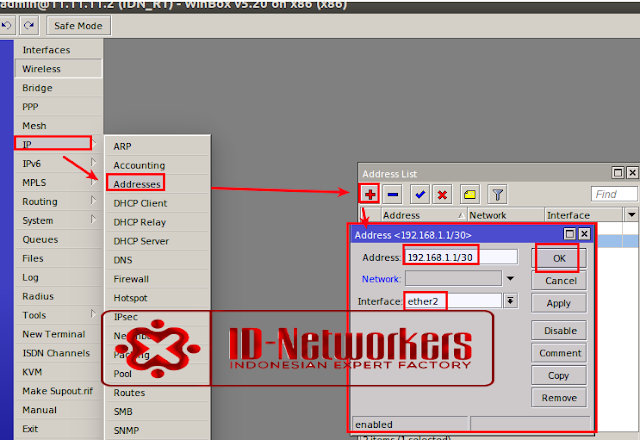Click the Find field in Address List

614,194
